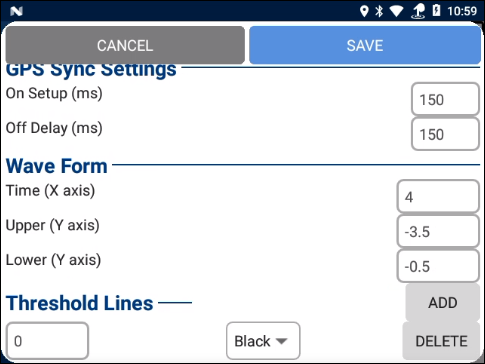Open the Black color dropdown

263,341
